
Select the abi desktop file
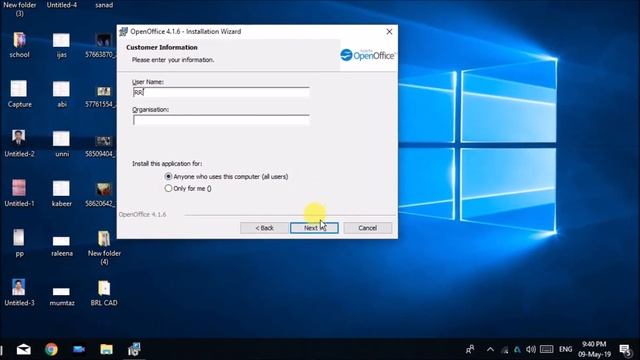62,94
